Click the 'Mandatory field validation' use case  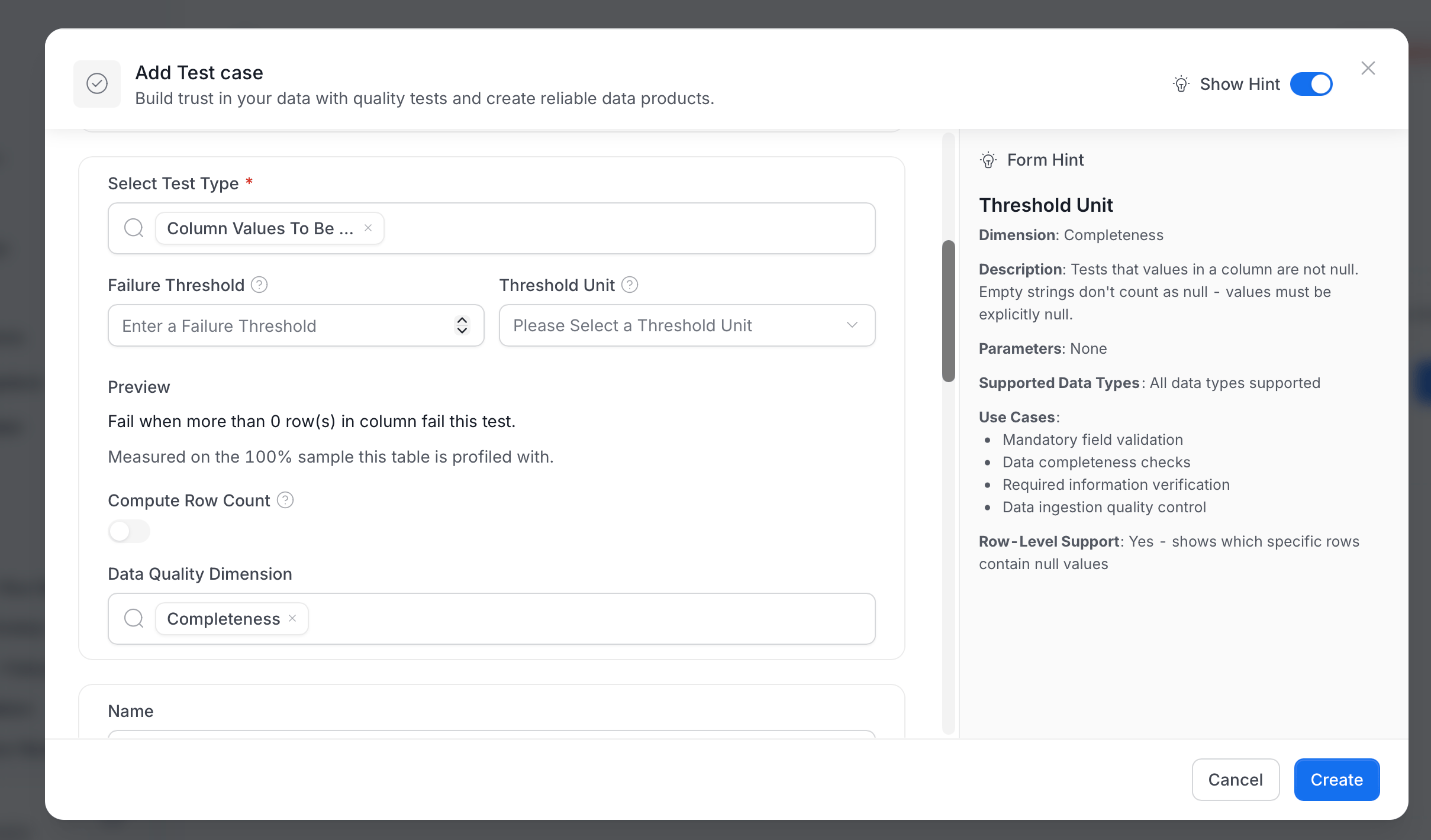point(1092,440)
